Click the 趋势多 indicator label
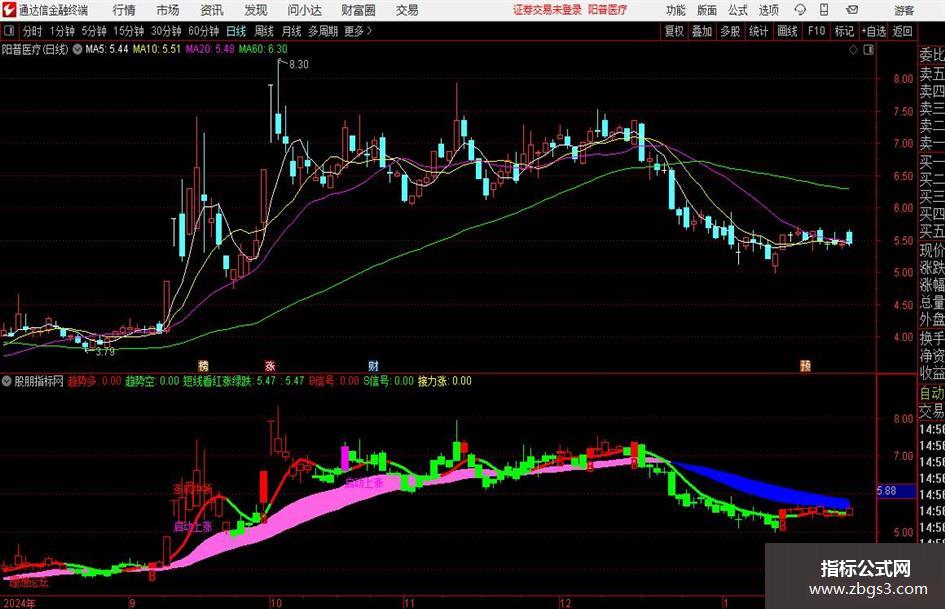 (82, 381)
